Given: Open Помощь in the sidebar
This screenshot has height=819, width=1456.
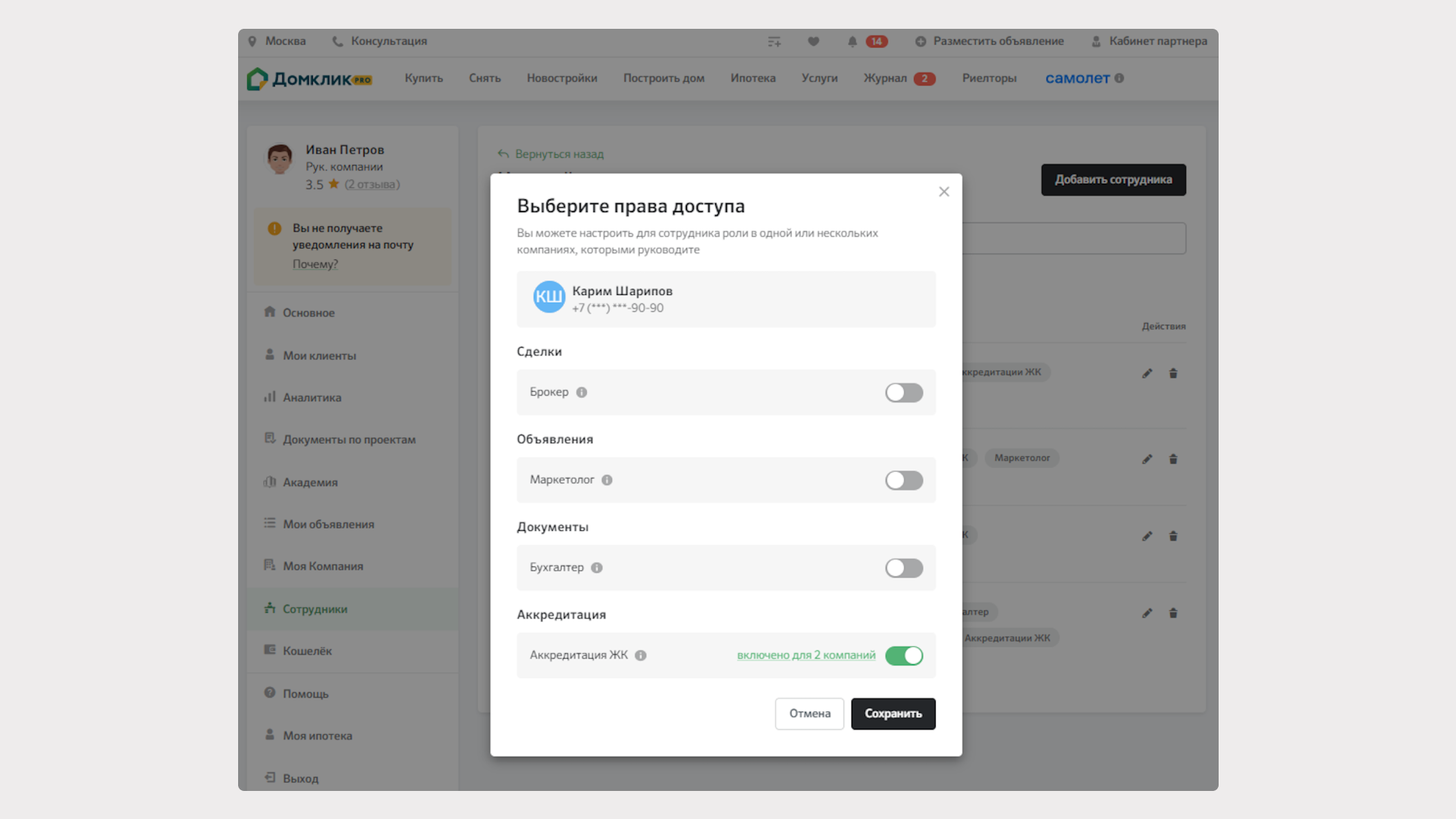Looking at the screenshot, I should 353,694.
